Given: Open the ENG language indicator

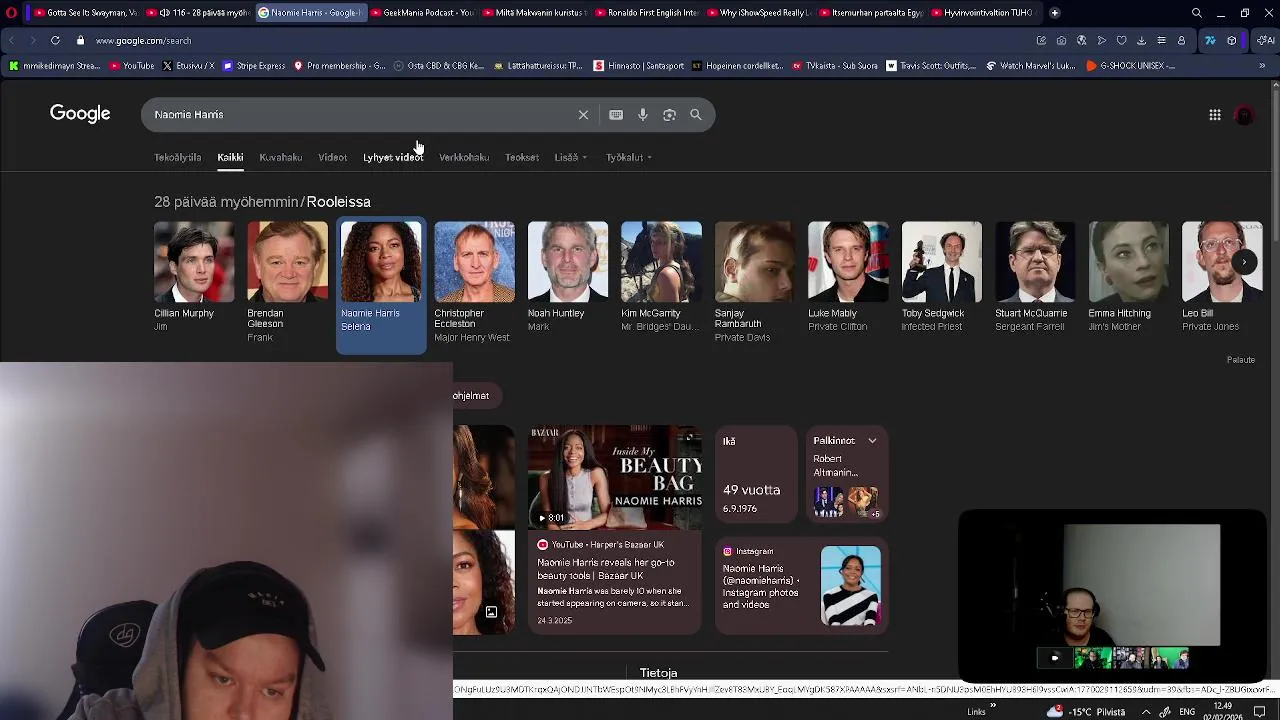Looking at the screenshot, I should point(1187,712).
